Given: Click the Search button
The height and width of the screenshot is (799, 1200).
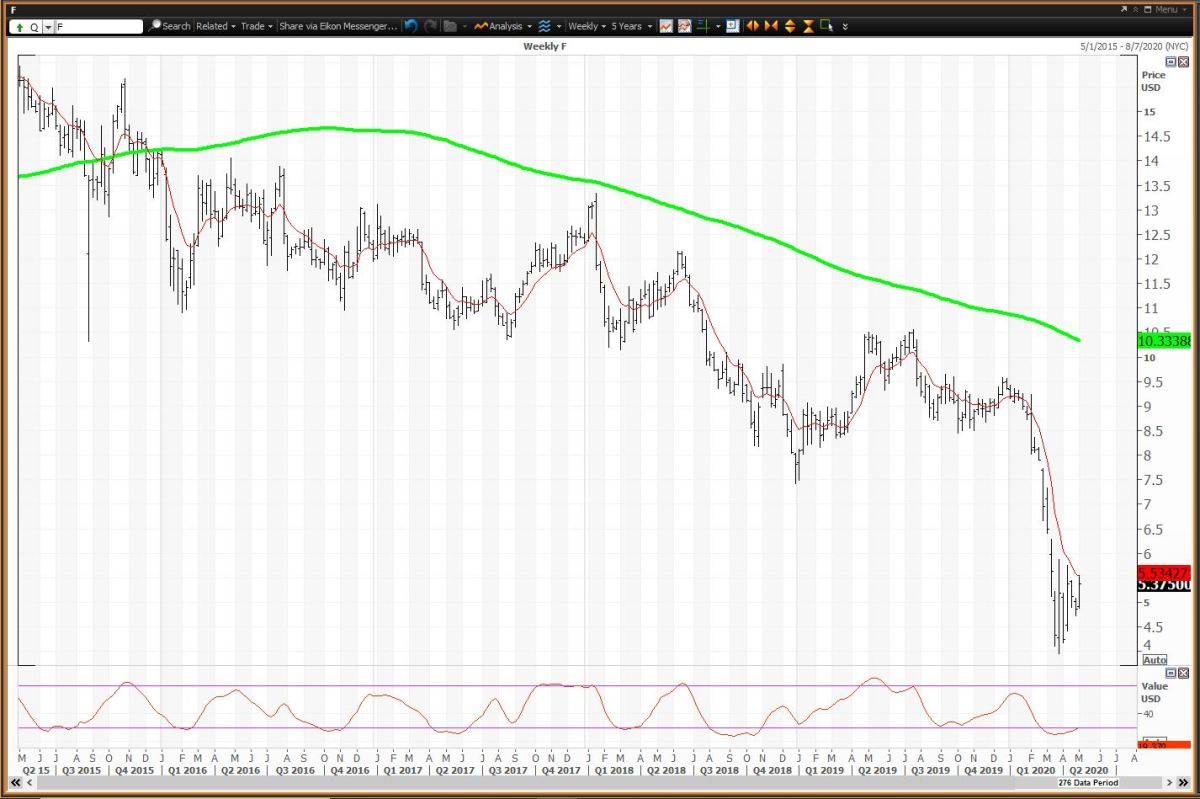Looking at the screenshot, I should point(170,26).
